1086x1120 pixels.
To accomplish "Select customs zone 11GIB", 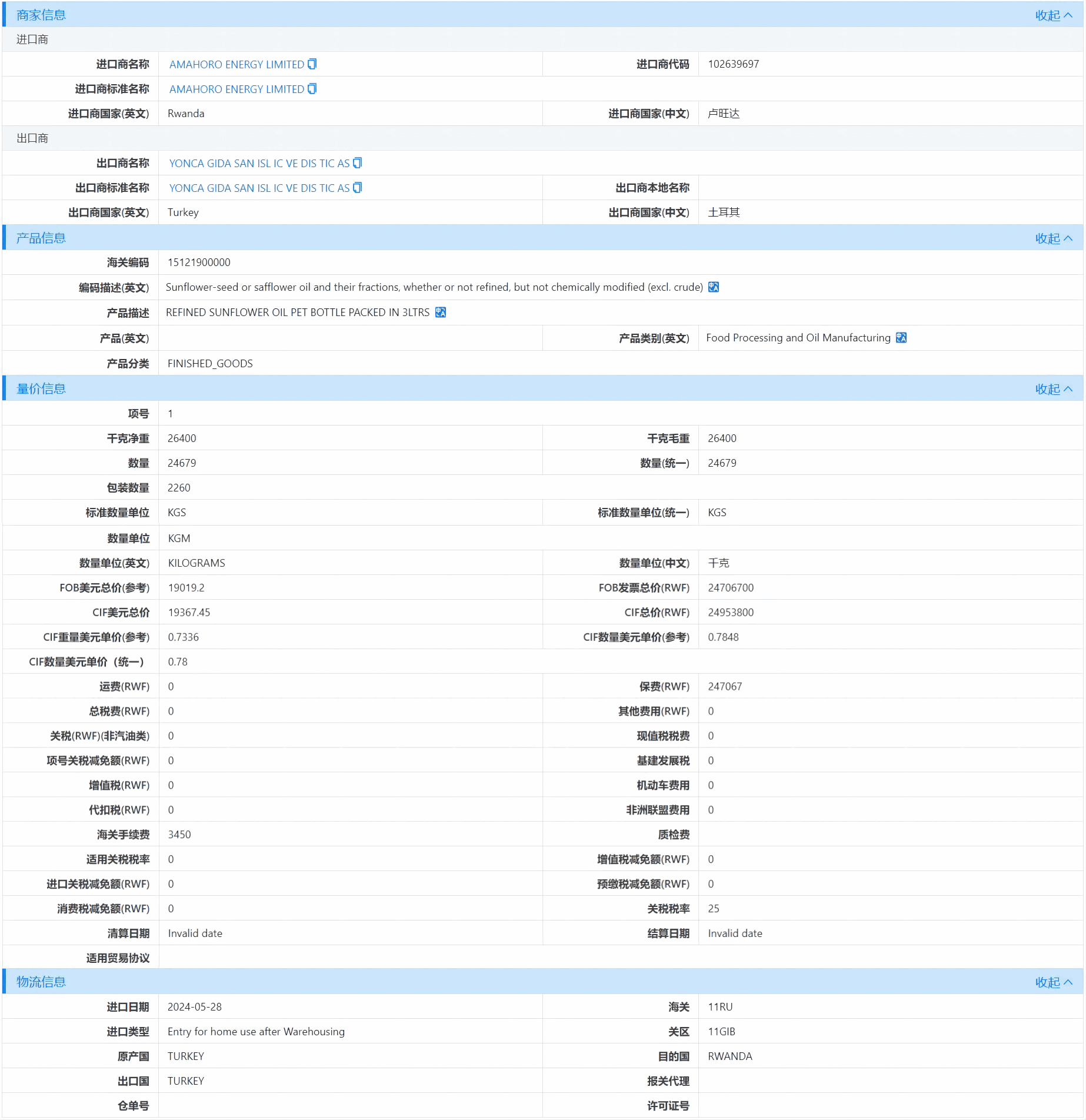I will (721, 1032).
